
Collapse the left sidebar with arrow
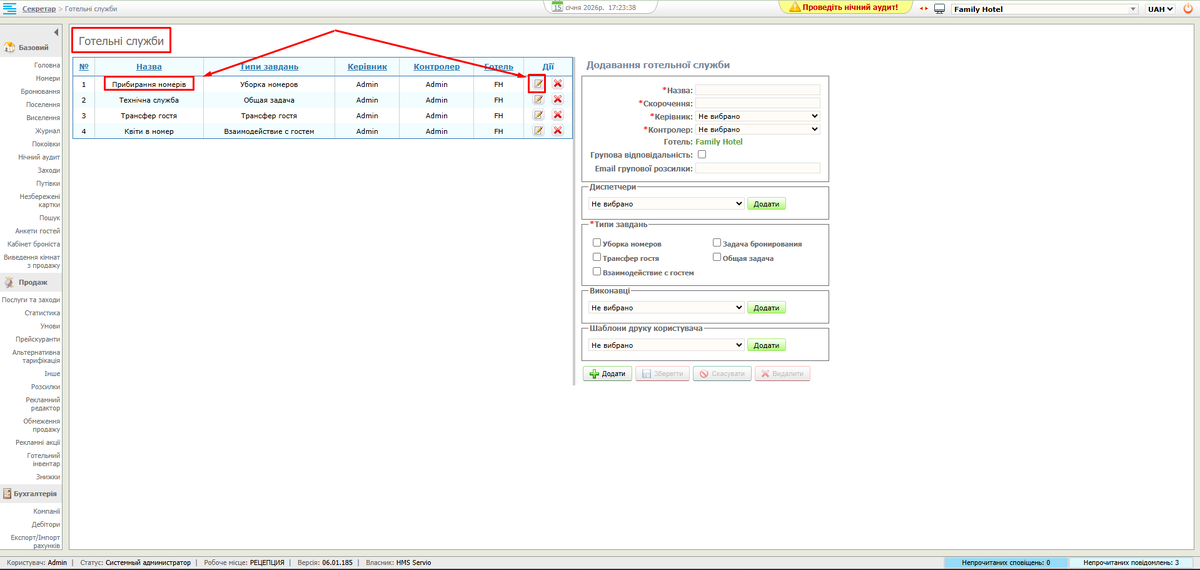tap(56, 33)
